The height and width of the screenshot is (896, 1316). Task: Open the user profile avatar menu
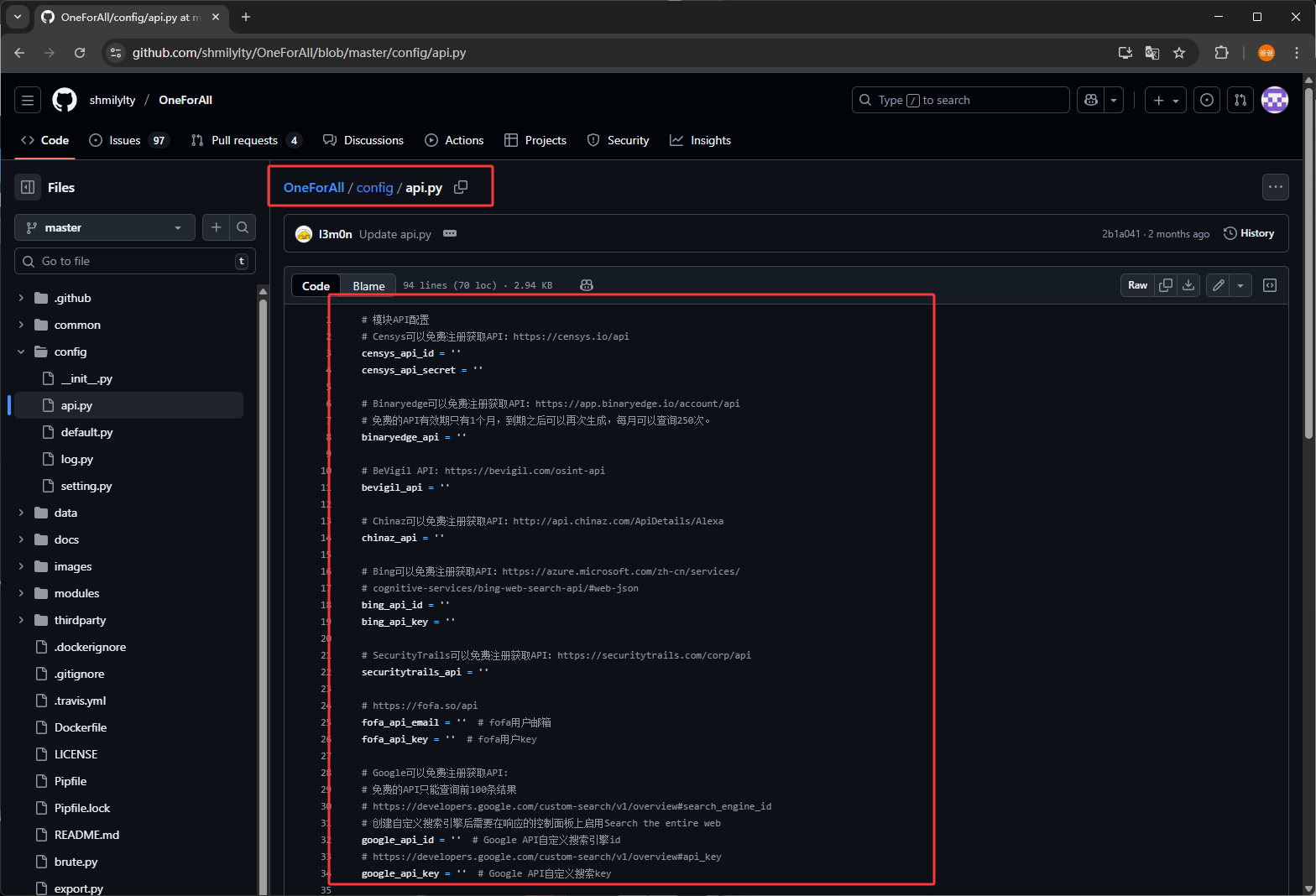click(x=1275, y=100)
